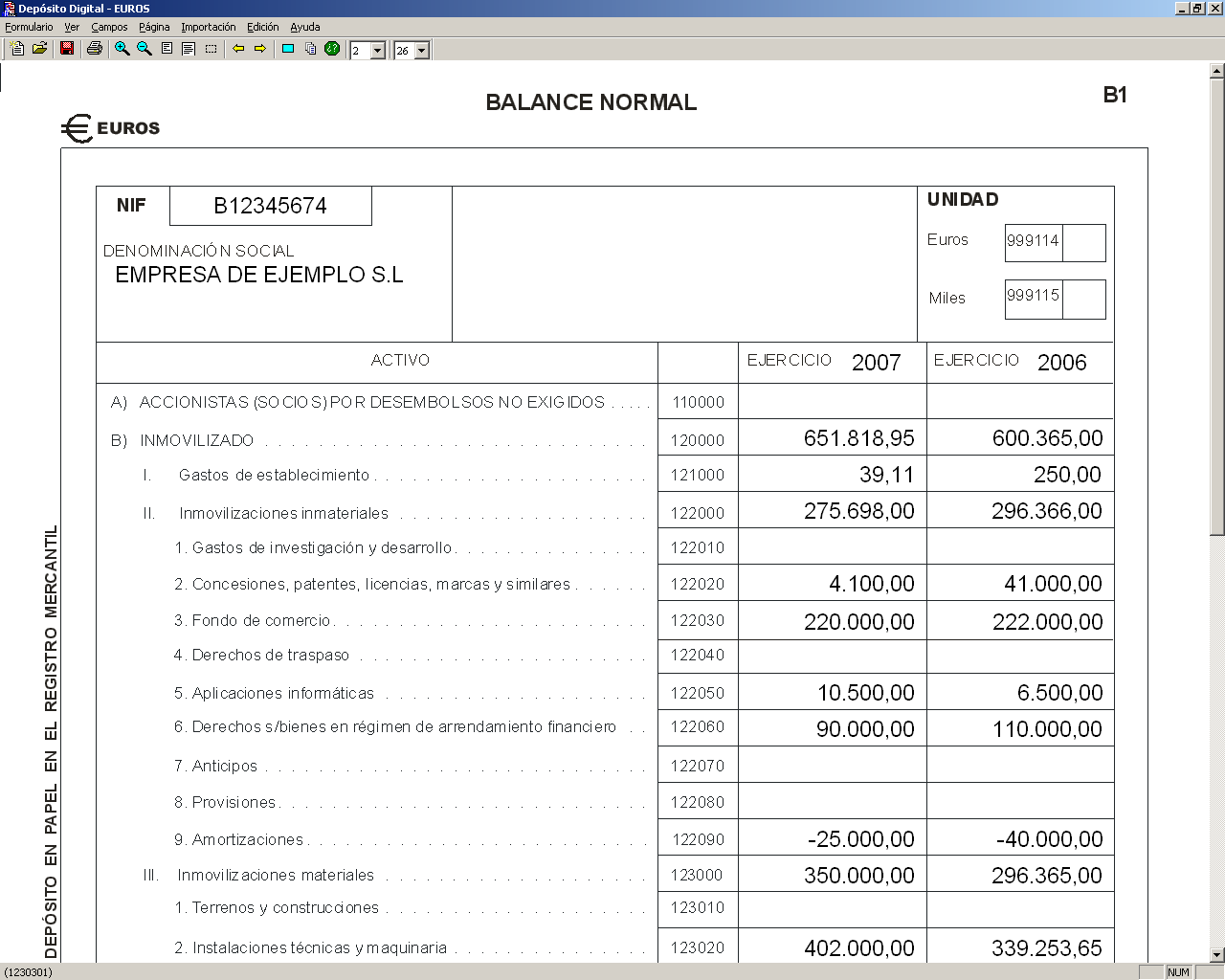Image resolution: width=1225 pixels, height=980 pixels.
Task: Open the Importación menu
Action: tap(209, 27)
